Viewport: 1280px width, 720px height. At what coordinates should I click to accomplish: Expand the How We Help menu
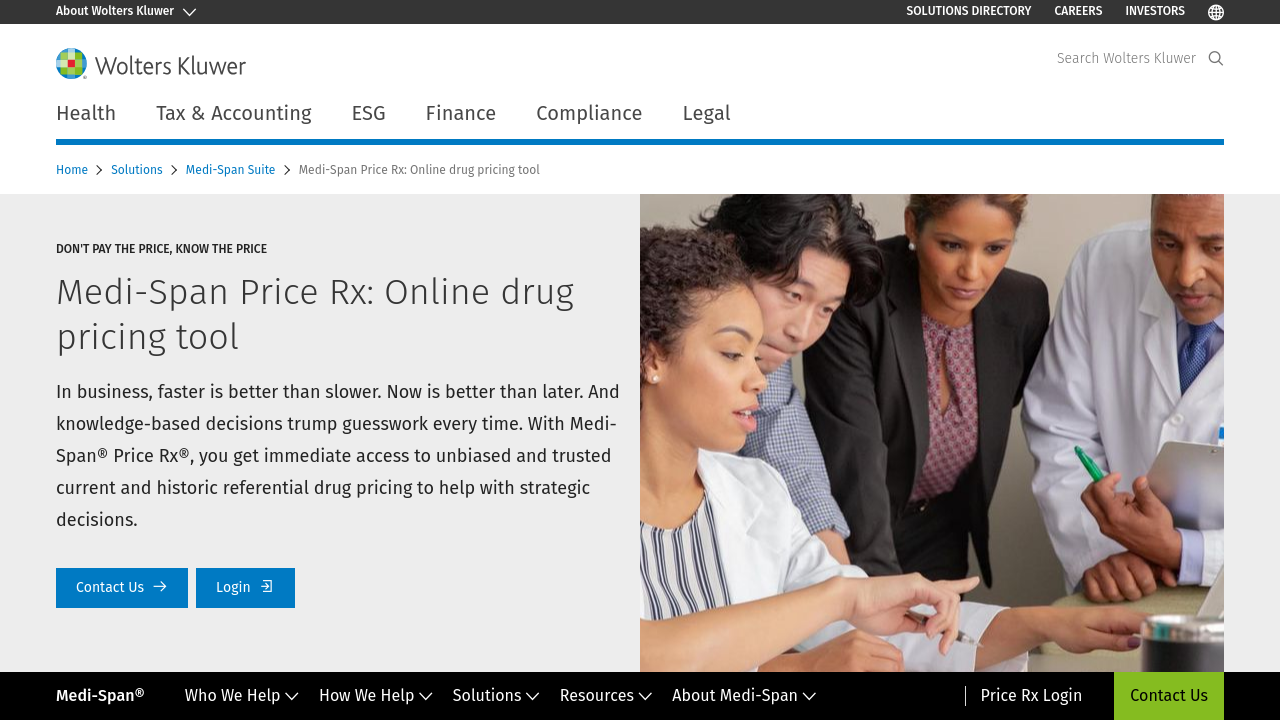pyautogui.click(x=375, y=696)
